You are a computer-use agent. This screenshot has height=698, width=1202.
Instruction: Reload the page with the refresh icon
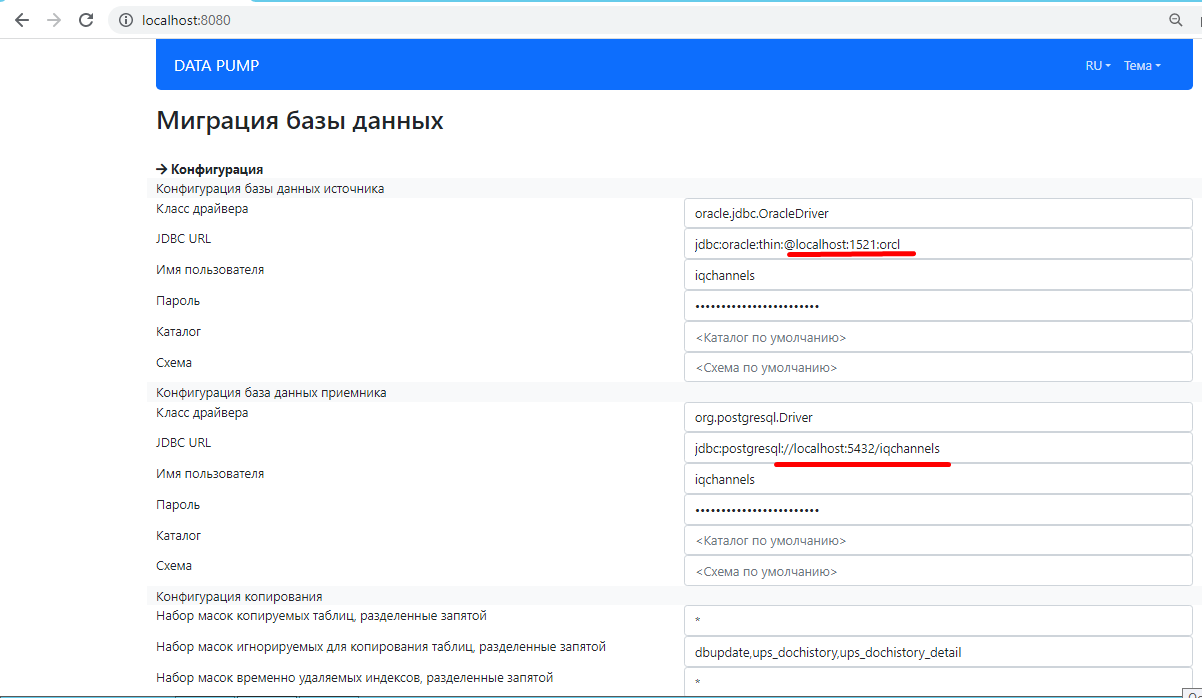[x=86, y=20]
